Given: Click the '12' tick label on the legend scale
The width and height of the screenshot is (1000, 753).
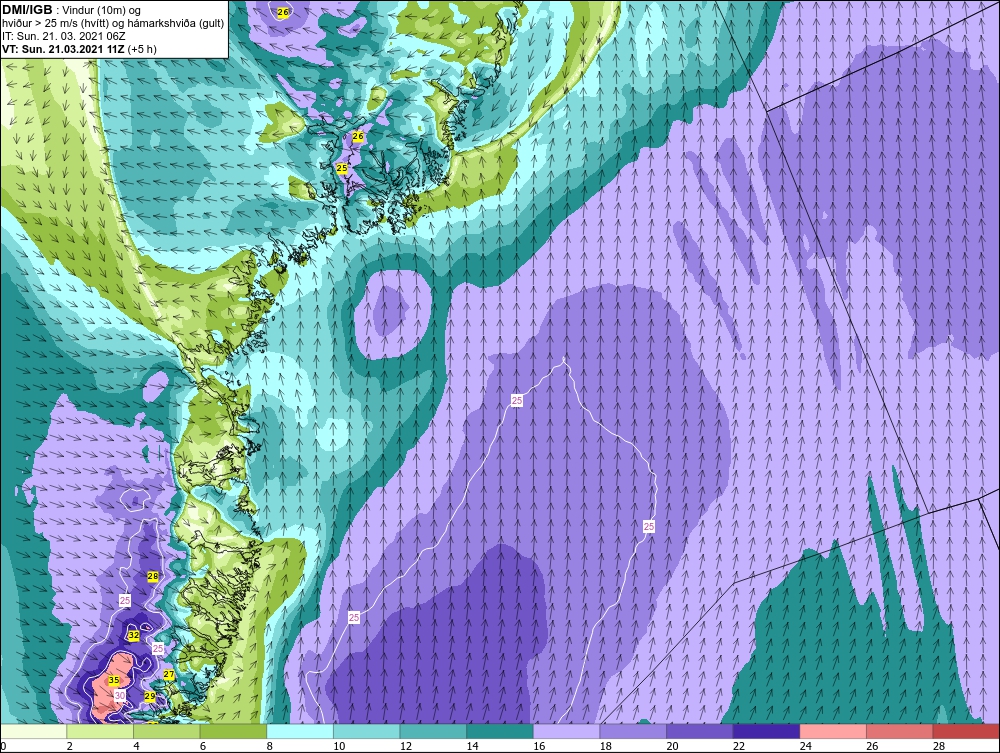Looking at the screenshot, I should point(406,746).
